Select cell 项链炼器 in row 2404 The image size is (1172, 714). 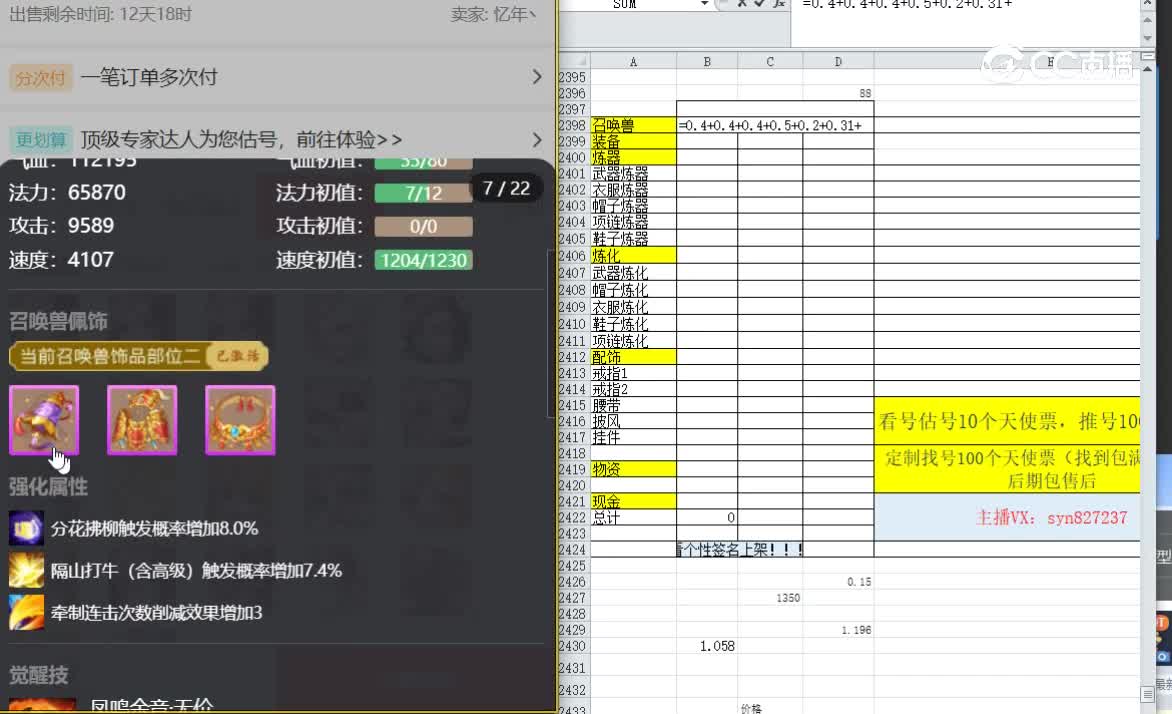[633, 222]
